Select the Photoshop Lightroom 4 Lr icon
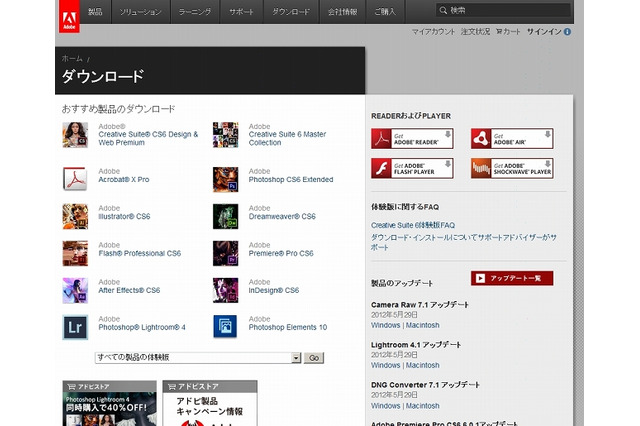Screen dimensions: 640x426 pyautogui.click(x=76, y=327)
